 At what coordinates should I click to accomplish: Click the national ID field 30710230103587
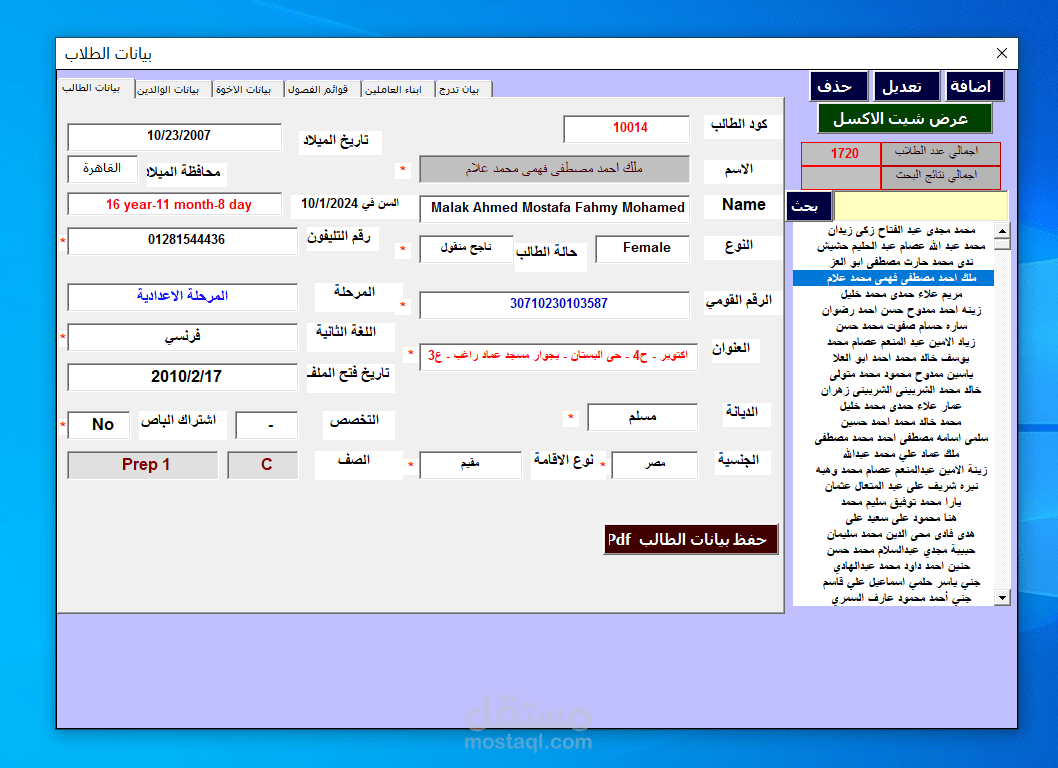[x=555, y=304]
